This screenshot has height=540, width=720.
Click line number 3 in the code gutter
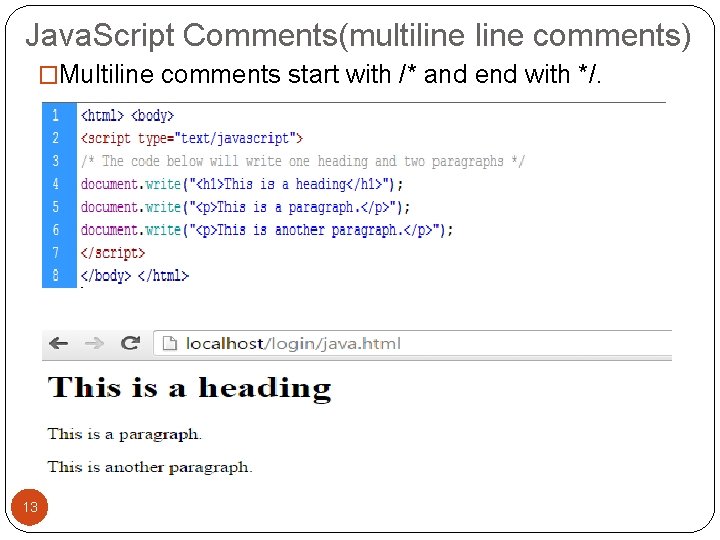(56, 161)
